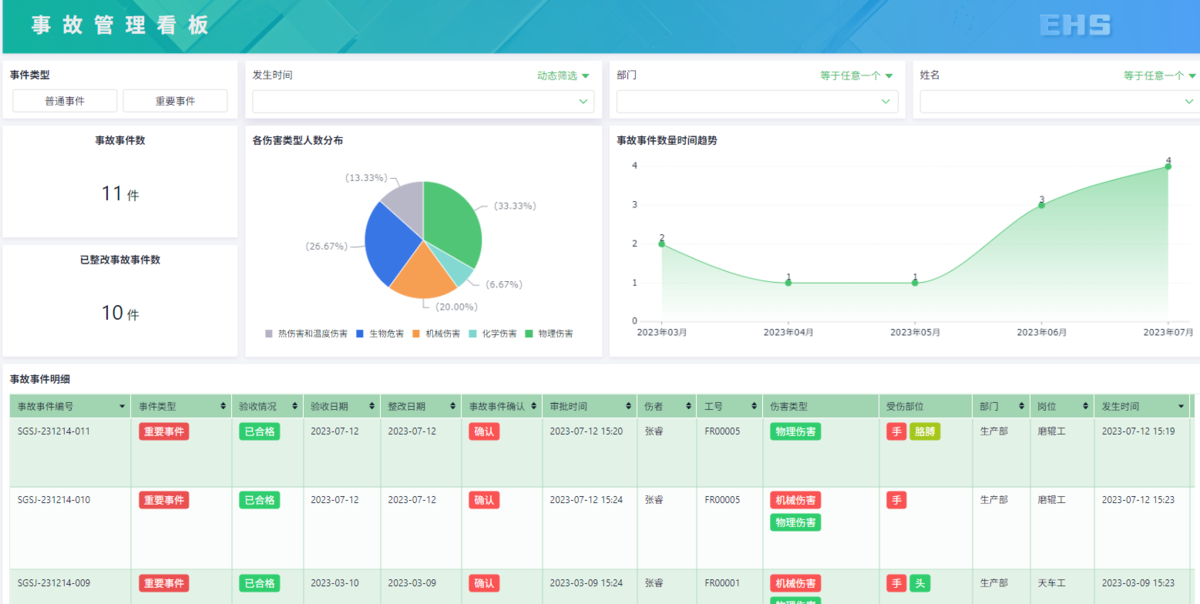1200x604 pixels.
Task: Select the 2023年04月 data point on trend chart
Action: pyautogui.click(x=788, y=282)
